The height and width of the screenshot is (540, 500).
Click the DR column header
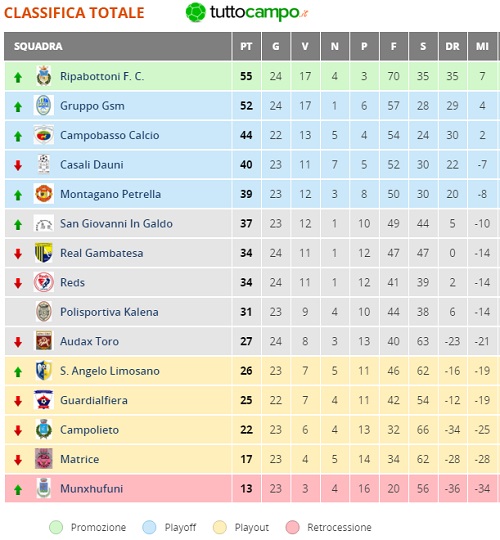point(452,46)
